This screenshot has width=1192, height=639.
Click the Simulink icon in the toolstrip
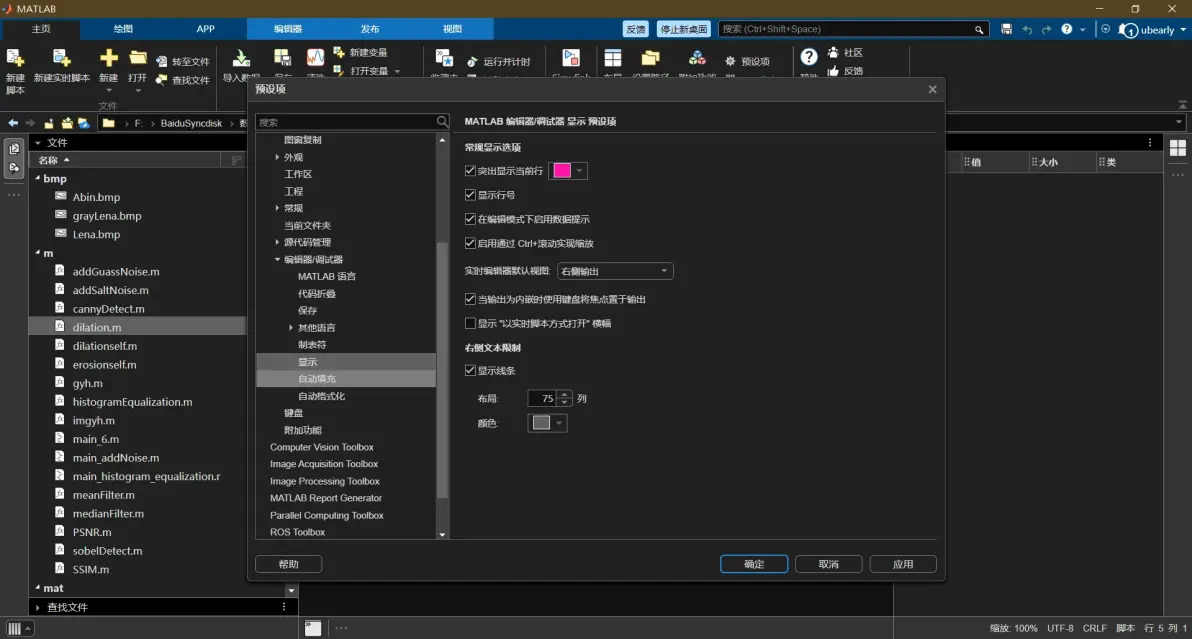[x=571, y=58]
